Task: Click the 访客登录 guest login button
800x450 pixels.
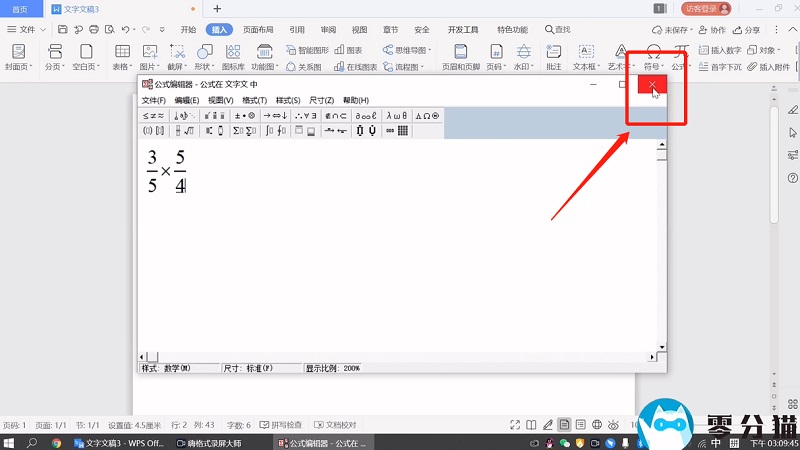Action: [707, 8]
